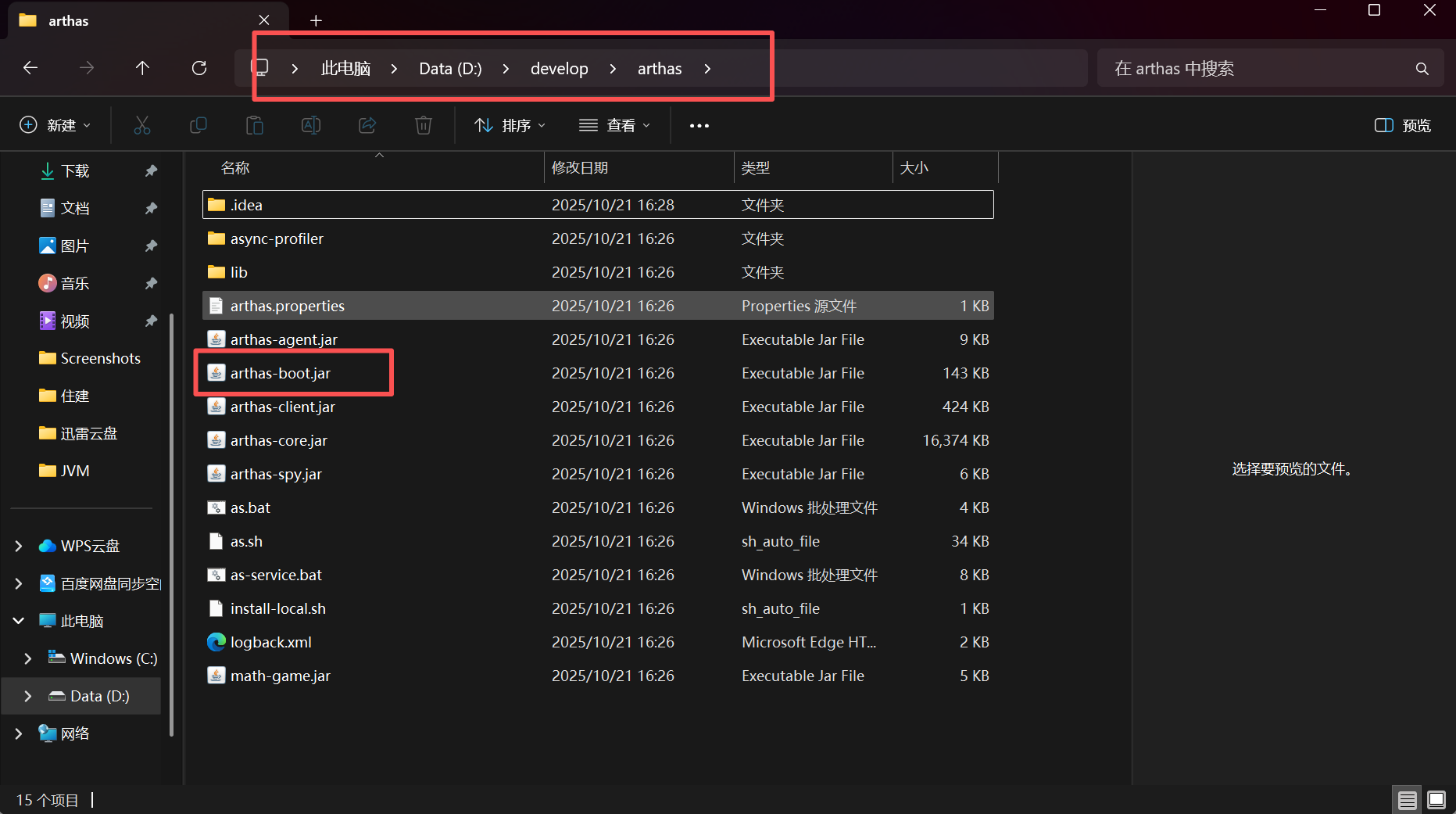Viewport: 1456px width, 814px height.
Task: Select the async-profiler folder
Action: [x=598, y=238]
